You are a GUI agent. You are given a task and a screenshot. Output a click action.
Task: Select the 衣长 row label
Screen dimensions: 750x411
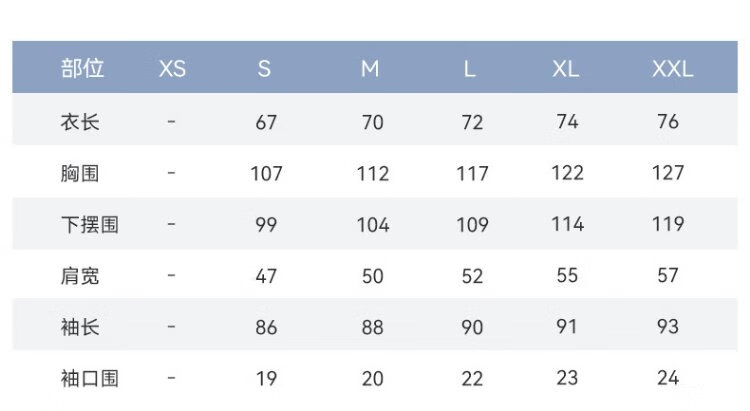pyautogui.click(x=80, y=122)
